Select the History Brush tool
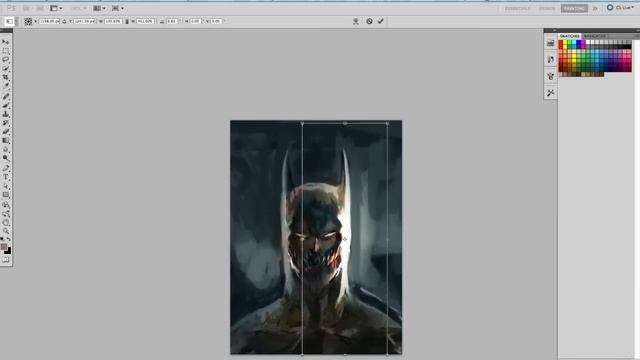The image size is (640, 360). pyautogui.click(x=6, y=123)
